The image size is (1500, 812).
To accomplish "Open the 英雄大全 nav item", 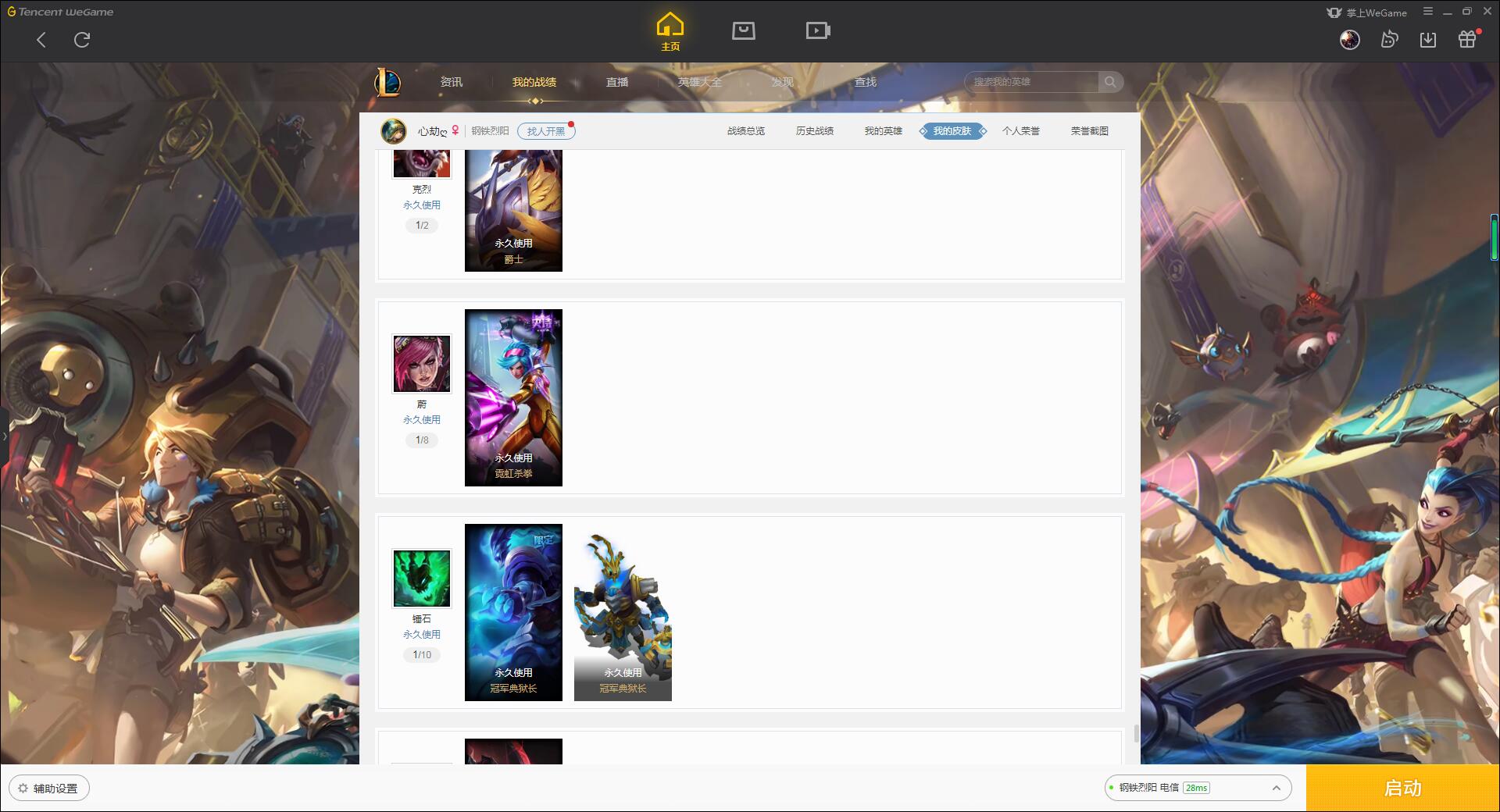I will point(700,82).
